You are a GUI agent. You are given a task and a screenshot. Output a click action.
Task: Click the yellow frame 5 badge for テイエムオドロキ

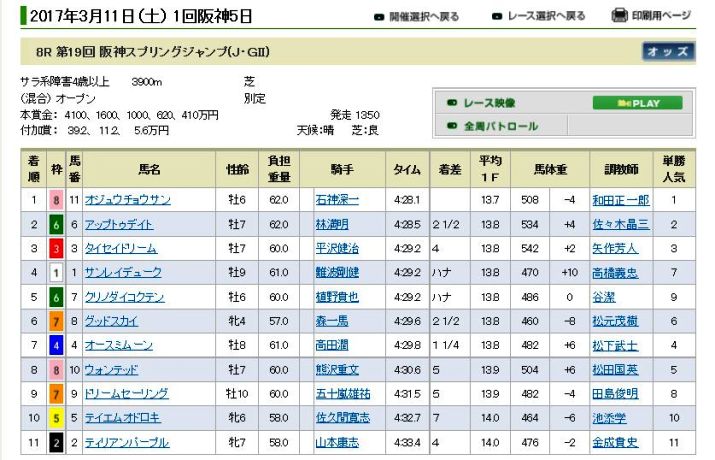coord(57,418)
